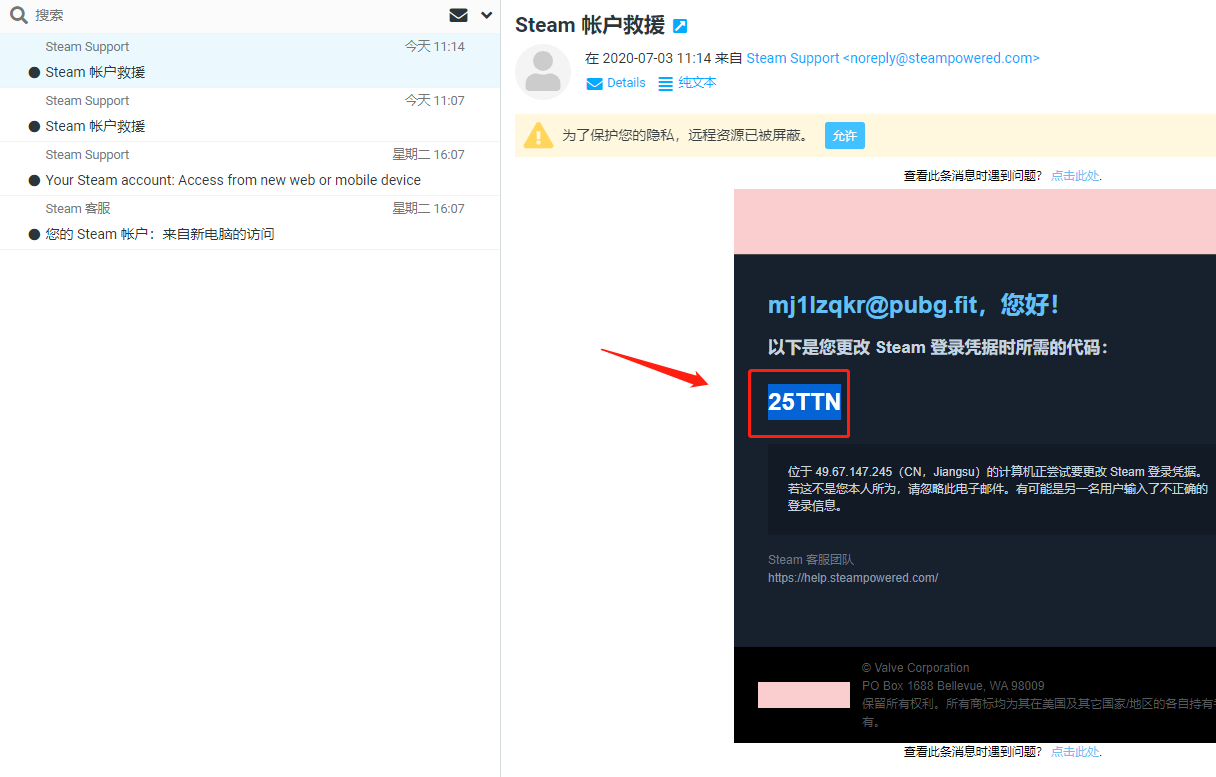The height and width of the screenshot is (777, 1216).
Task: Click the PO Box 1688 Bellevue address text
Action: click(953, 686)
